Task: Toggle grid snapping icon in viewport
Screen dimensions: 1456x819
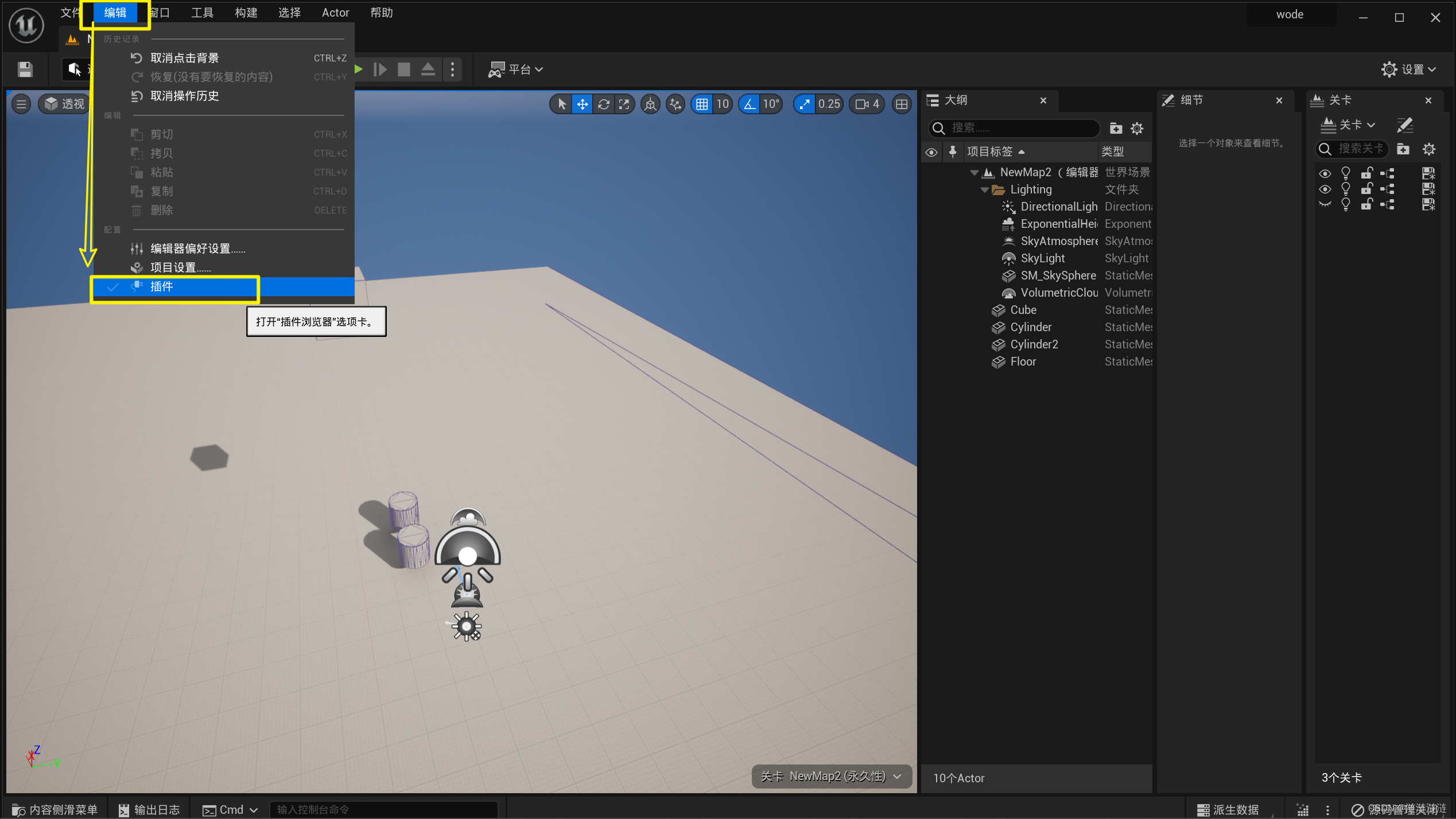Action: click(702, 104)
